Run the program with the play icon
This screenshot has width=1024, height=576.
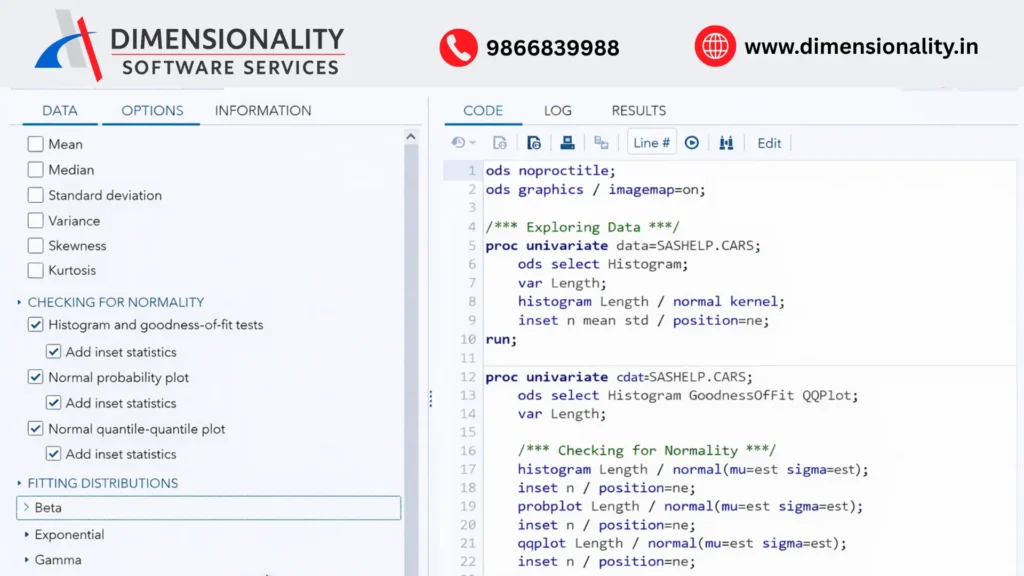[692, 142]
